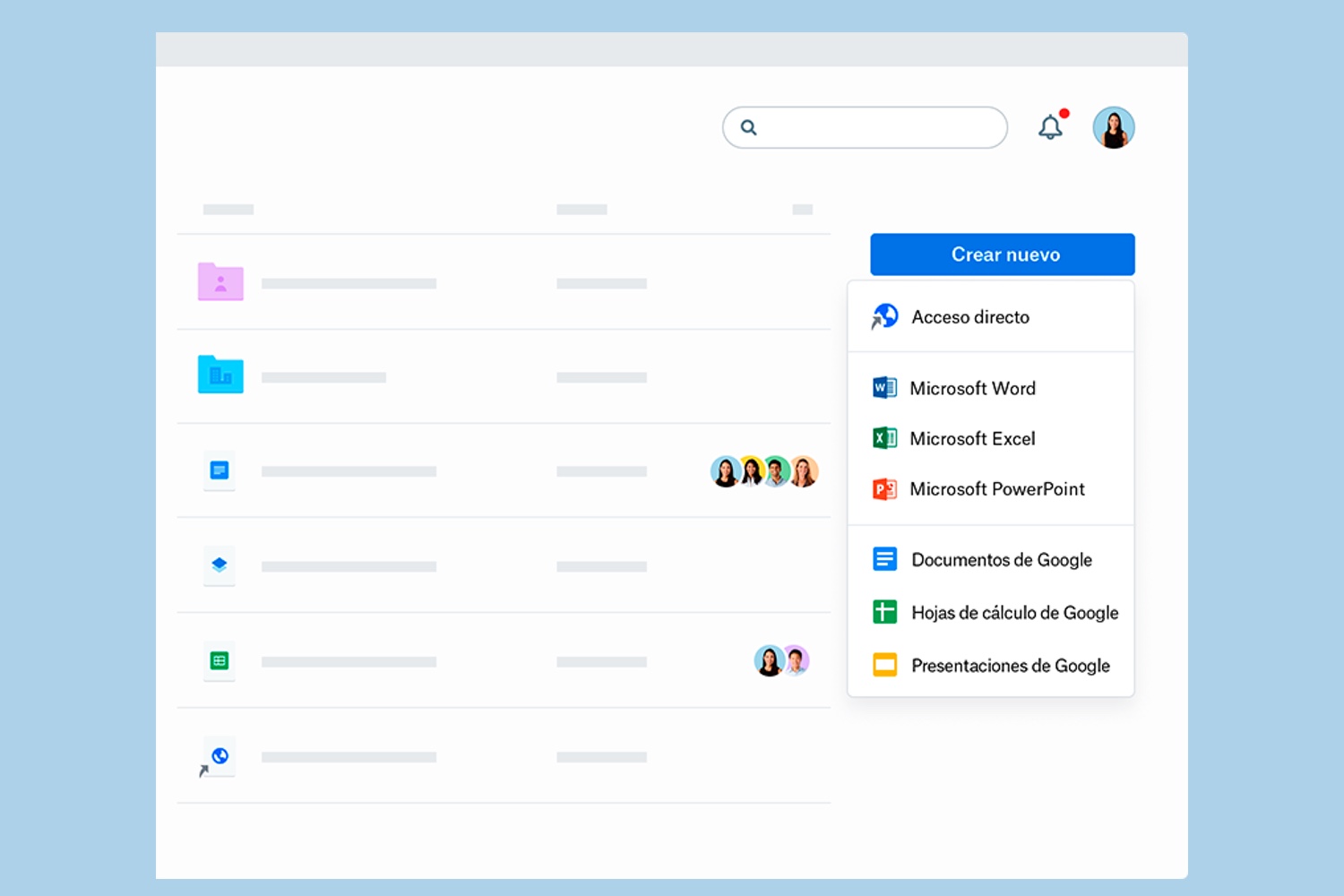The image size is (1344, 896).
Task: Click the Excel icon in the menu
Action: click(x=884, y=437)
